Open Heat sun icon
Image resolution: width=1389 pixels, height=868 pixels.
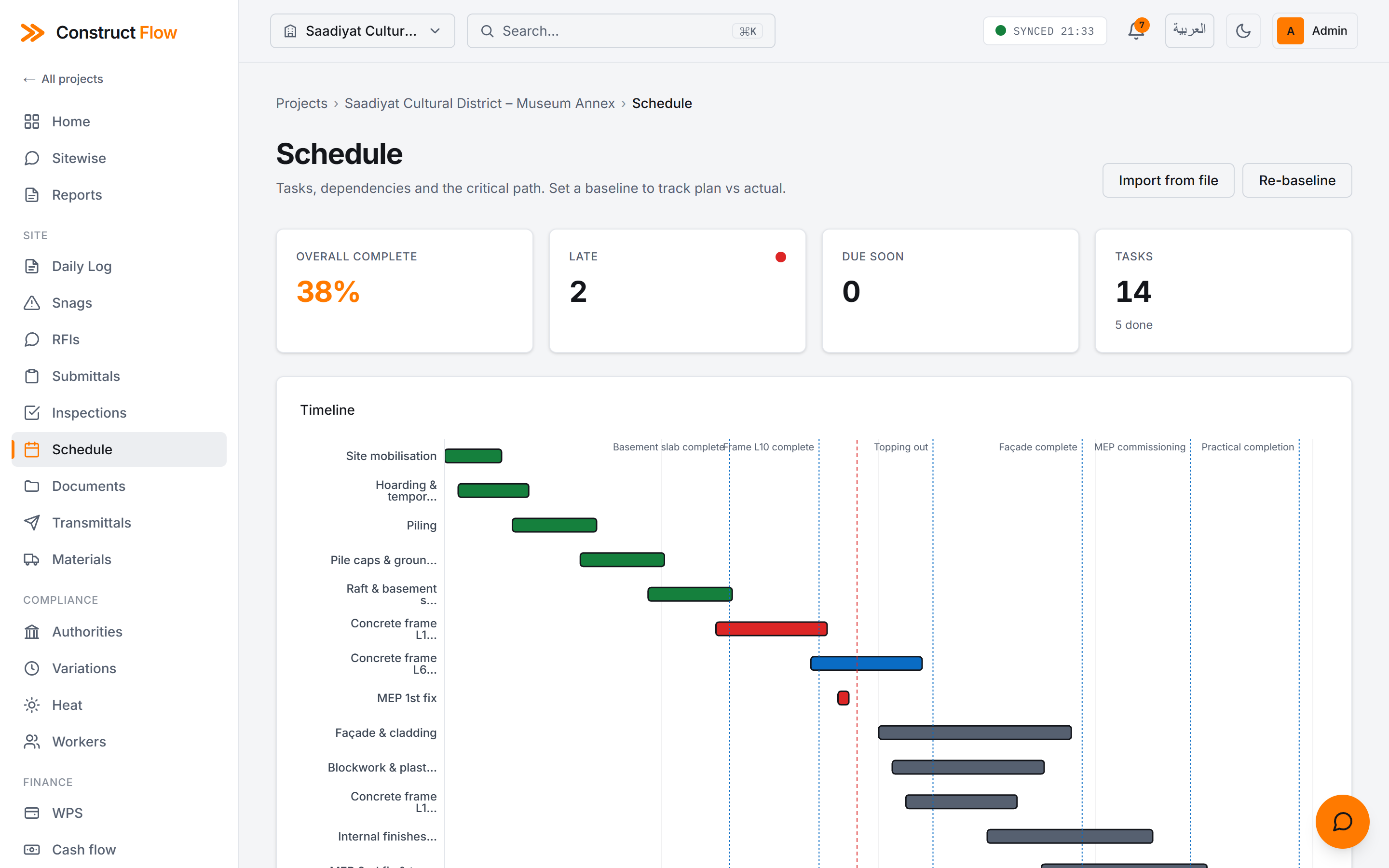point(31,705)
